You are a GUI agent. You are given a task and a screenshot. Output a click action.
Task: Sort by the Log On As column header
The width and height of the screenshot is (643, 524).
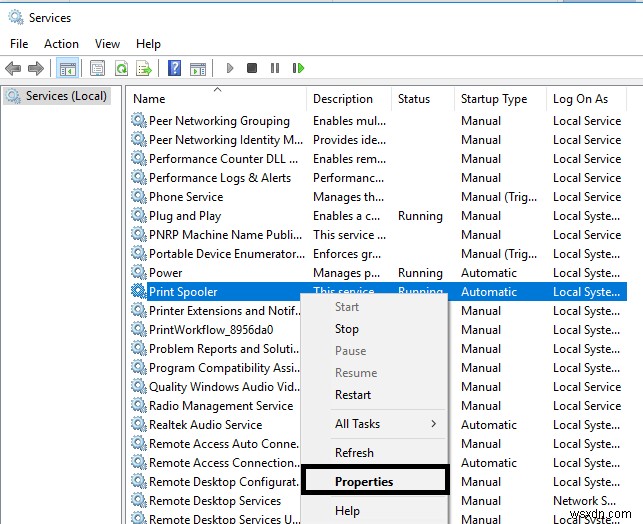[x=586, y=99]
